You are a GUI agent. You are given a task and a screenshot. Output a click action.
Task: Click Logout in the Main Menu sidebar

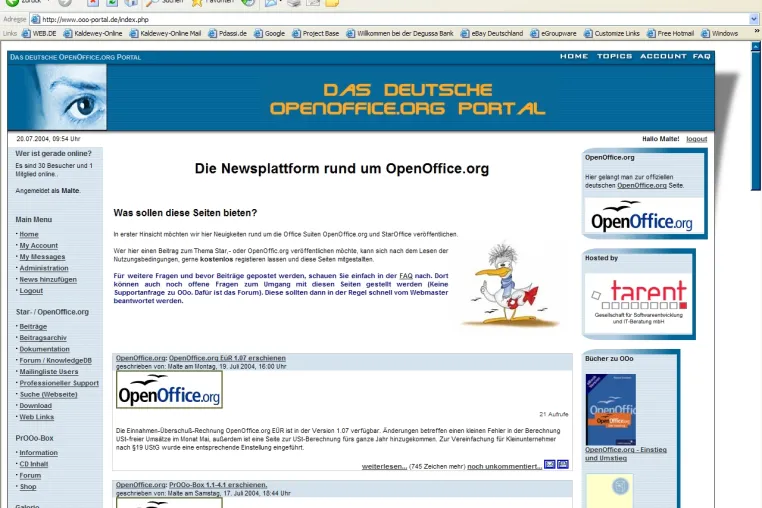point(31,291)
